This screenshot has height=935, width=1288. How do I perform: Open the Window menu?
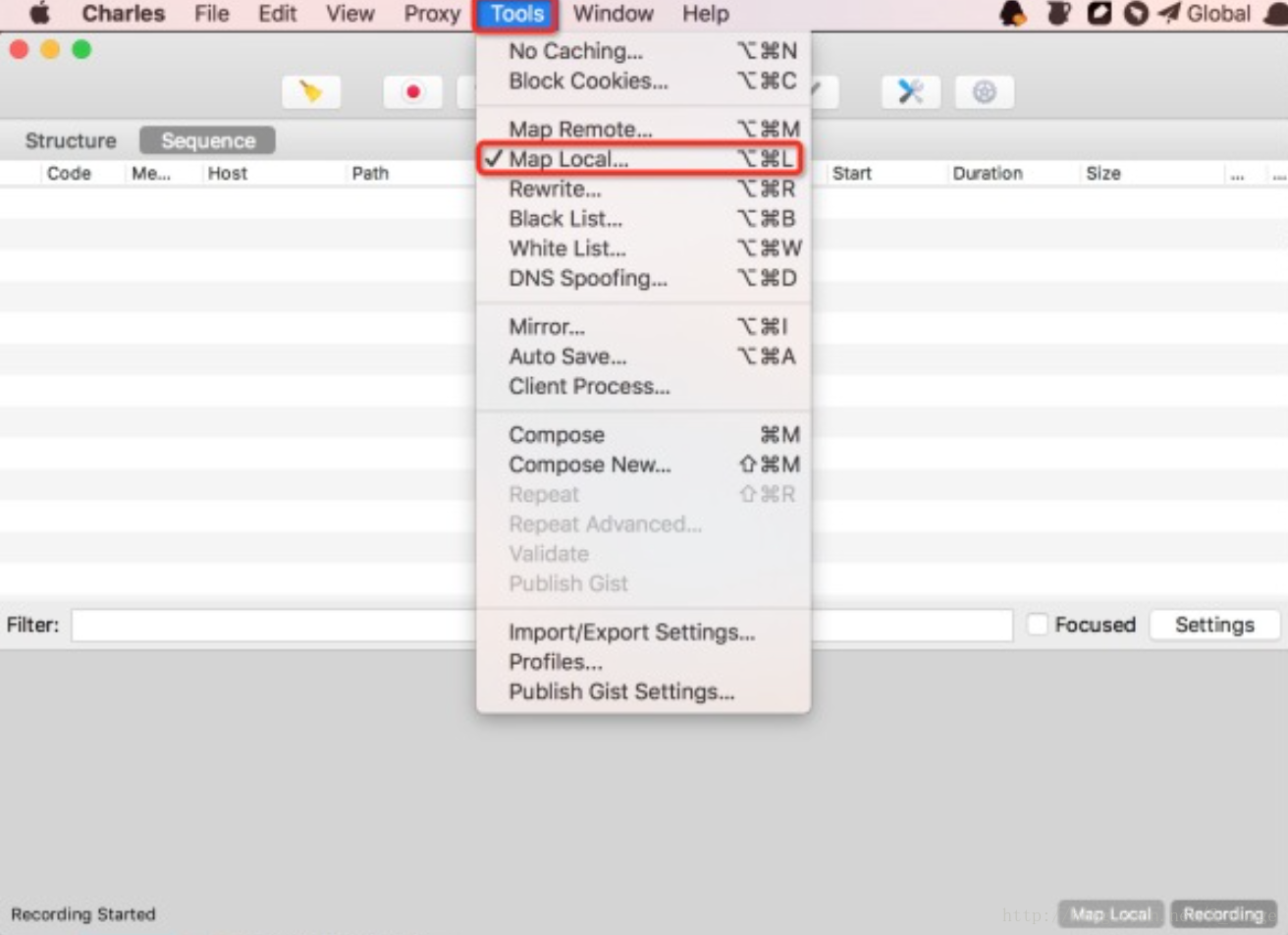[x=614, y=14]
